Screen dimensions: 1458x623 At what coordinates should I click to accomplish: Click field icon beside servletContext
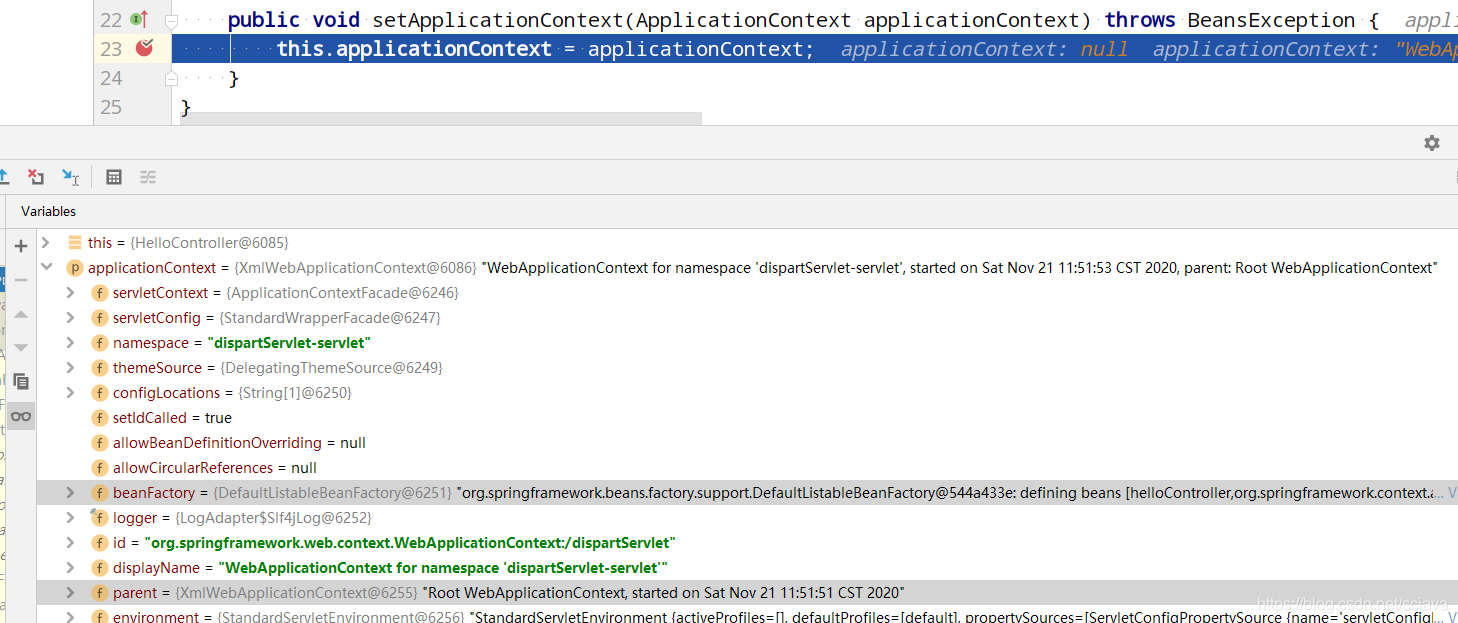pyautogui.click(x=99, y=293)
